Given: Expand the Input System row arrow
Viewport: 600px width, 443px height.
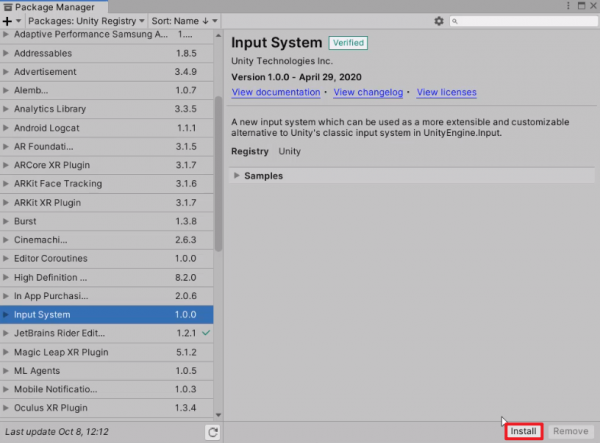Looking at the screenshot, I should click(5, 314).
